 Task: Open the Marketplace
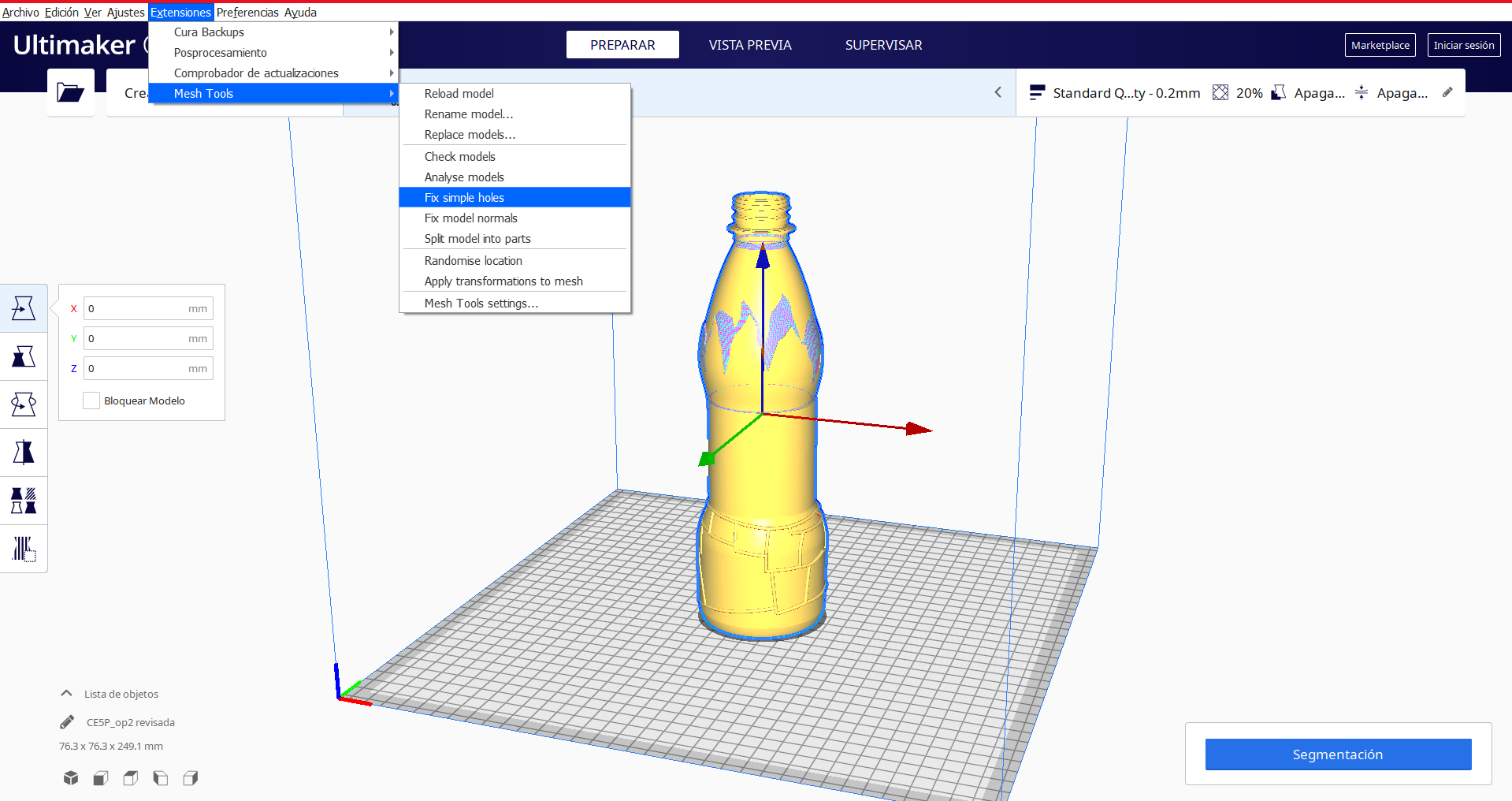point(1380,45)
